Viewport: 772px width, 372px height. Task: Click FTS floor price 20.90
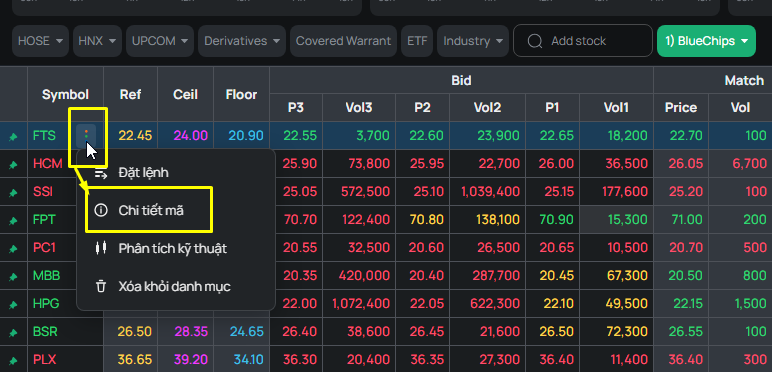click(246, 135)
